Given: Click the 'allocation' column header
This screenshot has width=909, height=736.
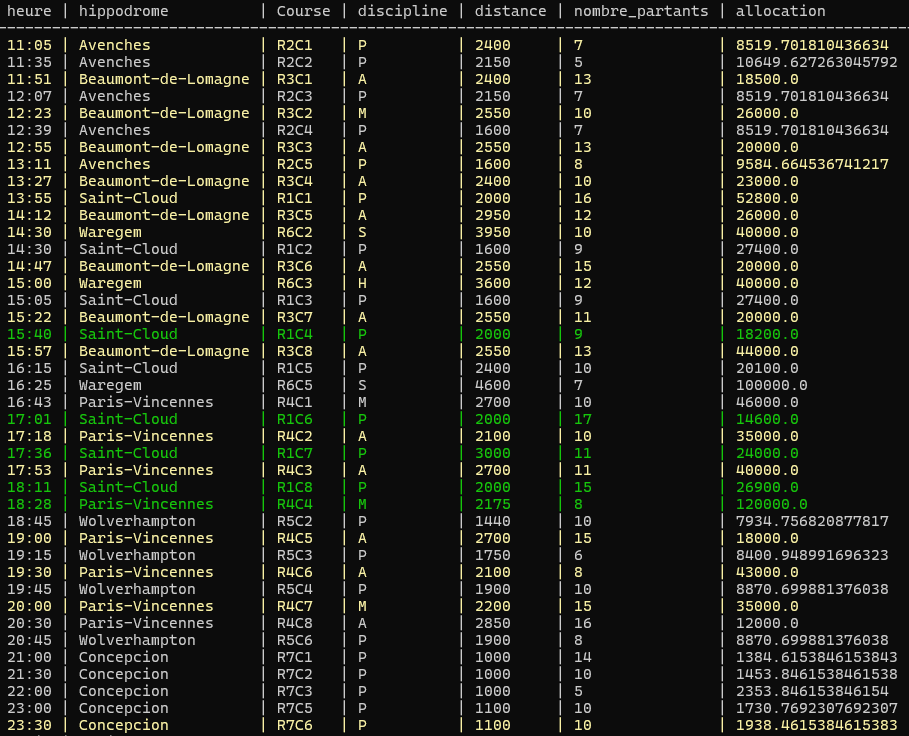Looking at the screenshot, I should [780, 11].
